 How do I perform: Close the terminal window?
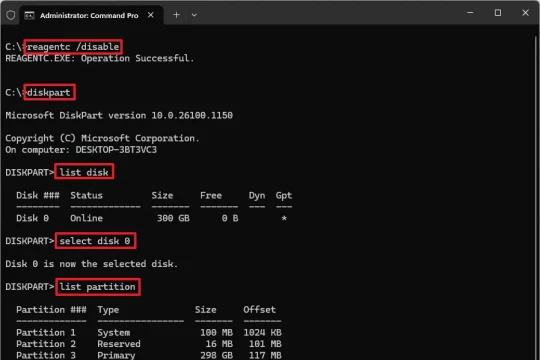525,13
